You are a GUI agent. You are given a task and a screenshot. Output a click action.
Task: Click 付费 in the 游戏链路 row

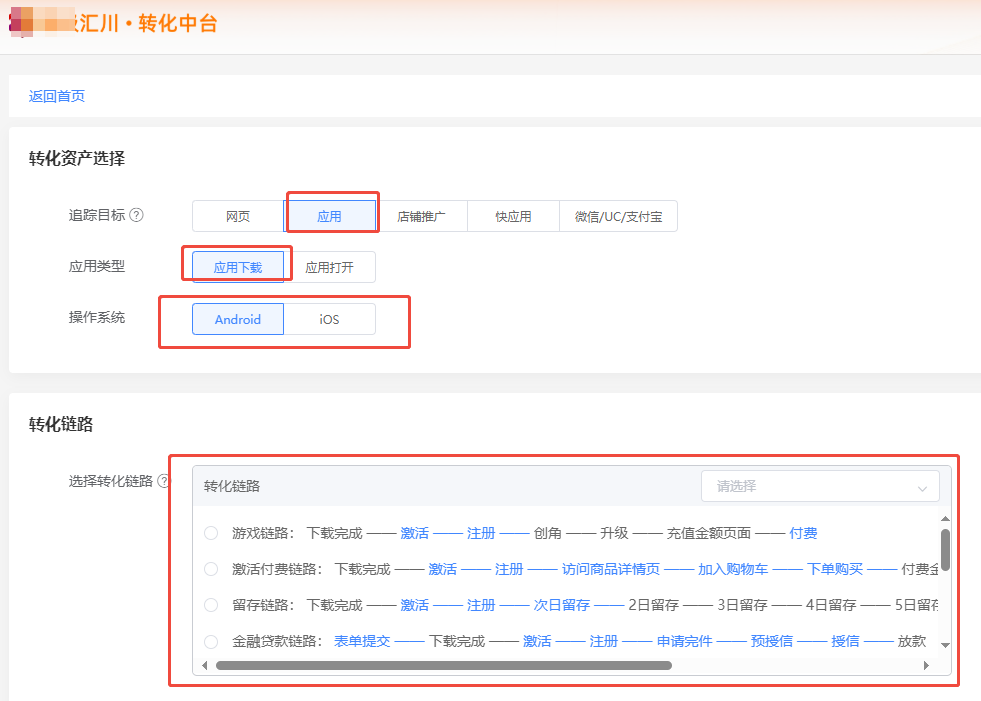803,533
